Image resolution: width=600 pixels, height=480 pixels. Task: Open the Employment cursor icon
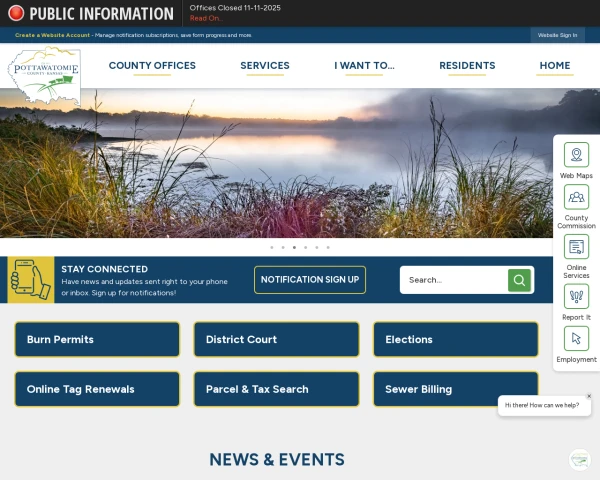[x=576, y=338]
